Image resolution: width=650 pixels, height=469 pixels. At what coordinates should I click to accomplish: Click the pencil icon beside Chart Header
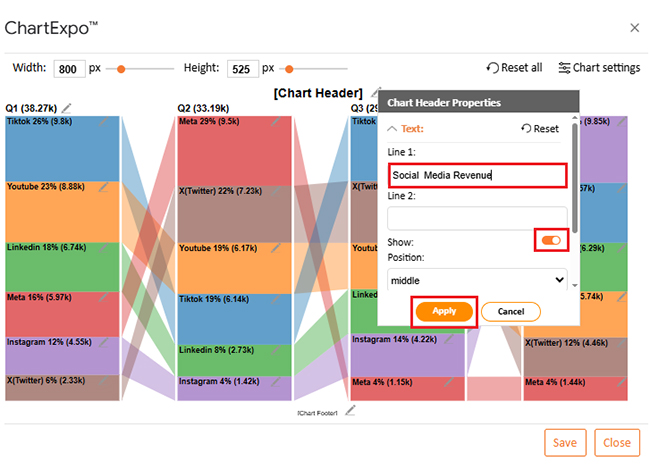point(375,92)
